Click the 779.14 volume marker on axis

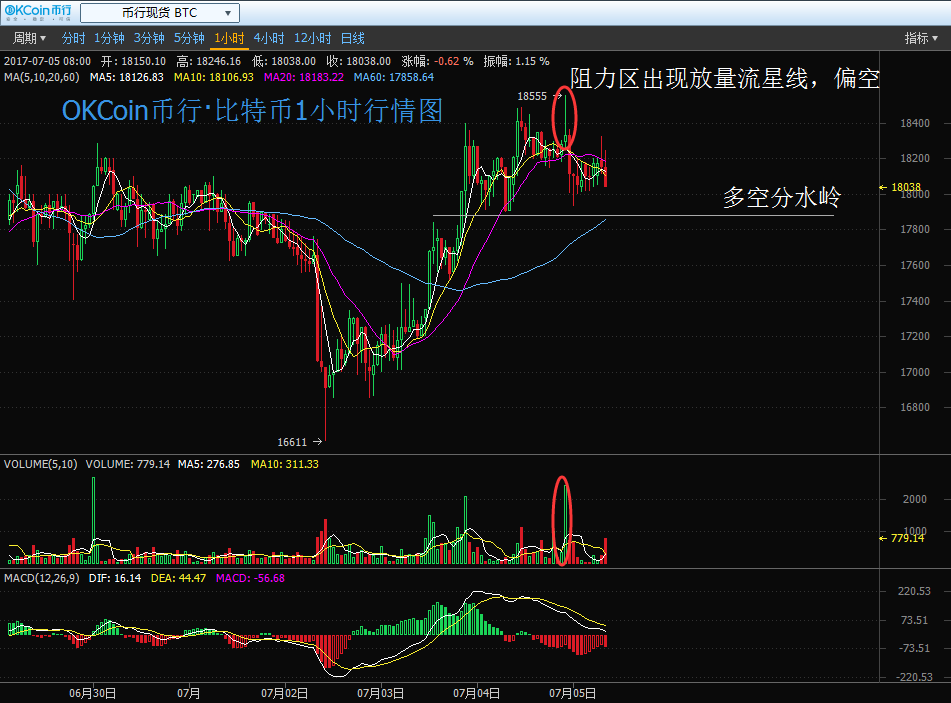click(906, 538)
